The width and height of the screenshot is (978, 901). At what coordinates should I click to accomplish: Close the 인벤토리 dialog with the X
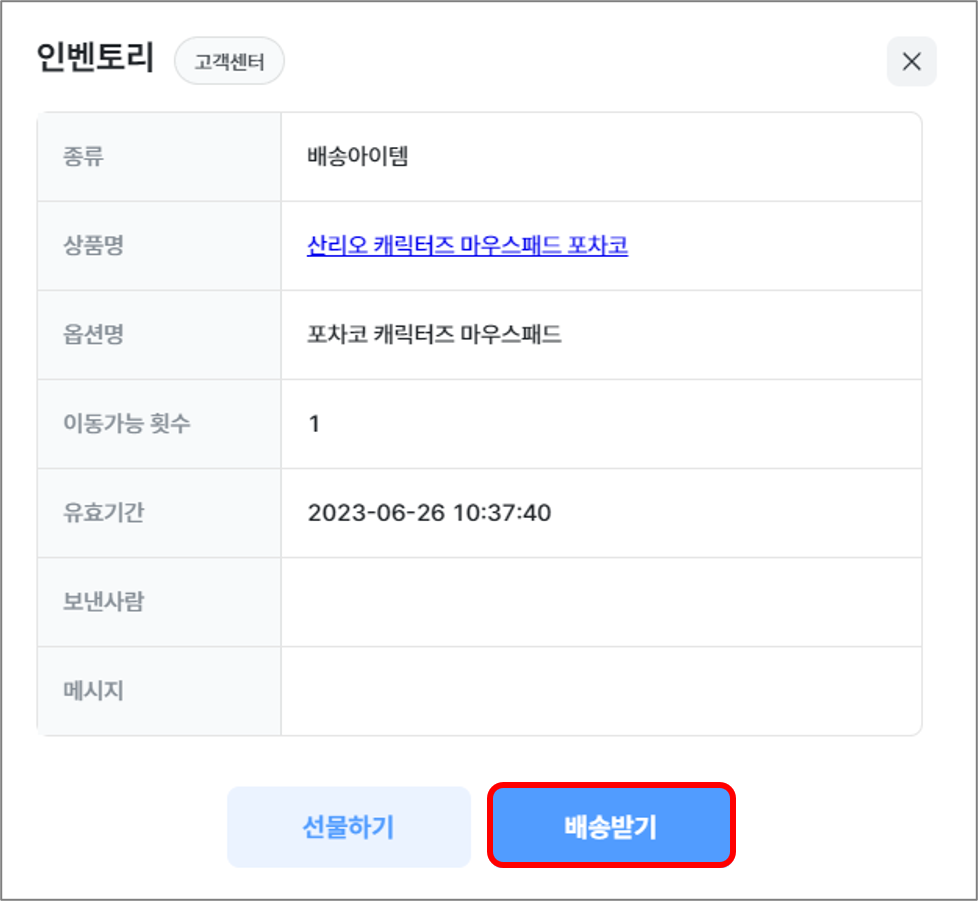(911, 62)
